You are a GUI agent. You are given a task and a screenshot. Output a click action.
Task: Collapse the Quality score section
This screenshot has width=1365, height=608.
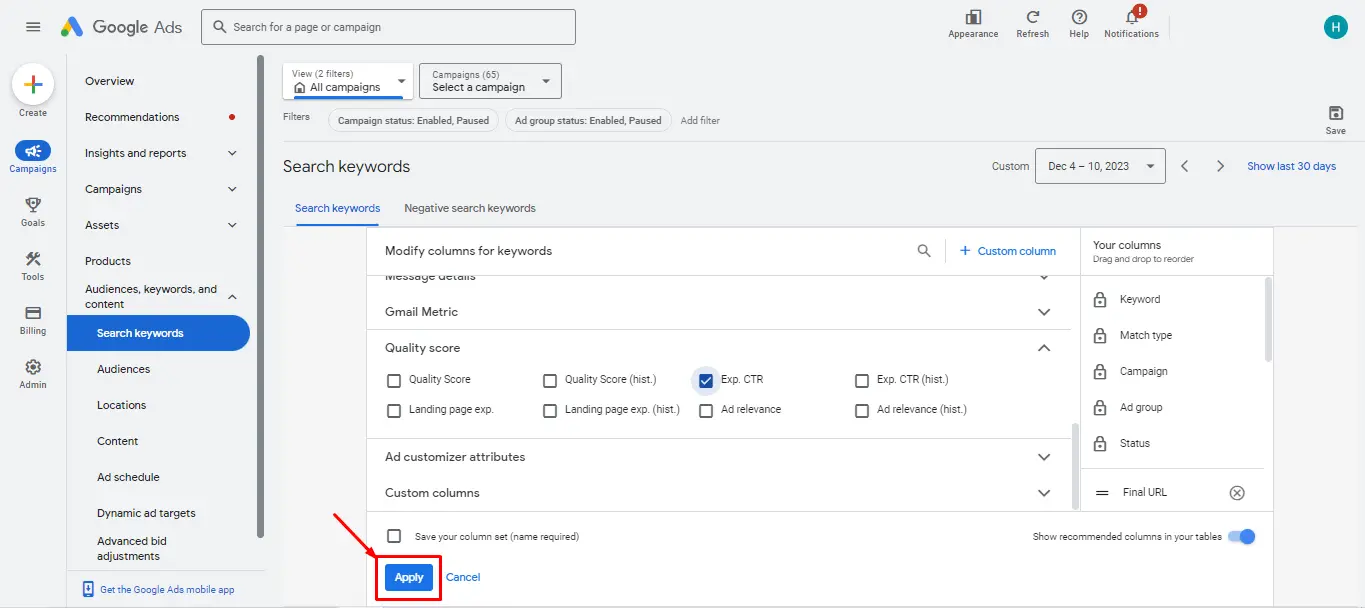(x=1044, y=348)
